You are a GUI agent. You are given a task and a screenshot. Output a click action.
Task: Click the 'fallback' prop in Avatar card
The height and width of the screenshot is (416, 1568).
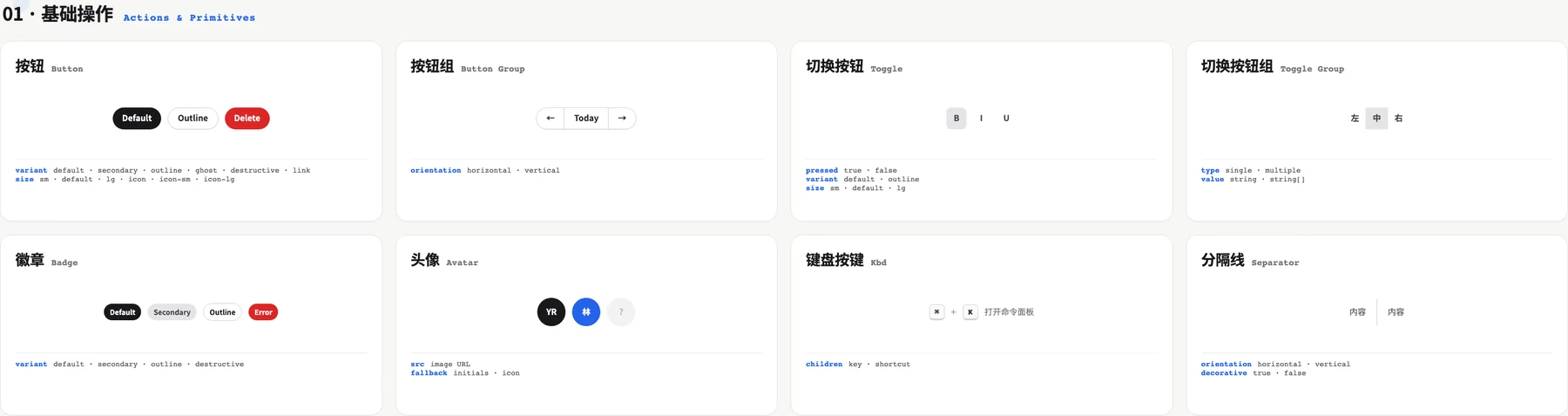point(429,373)
